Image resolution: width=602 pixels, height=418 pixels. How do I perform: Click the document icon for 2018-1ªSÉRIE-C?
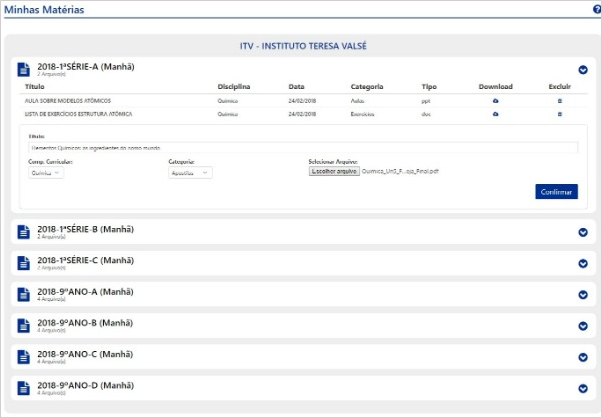[x=24, y=263]
